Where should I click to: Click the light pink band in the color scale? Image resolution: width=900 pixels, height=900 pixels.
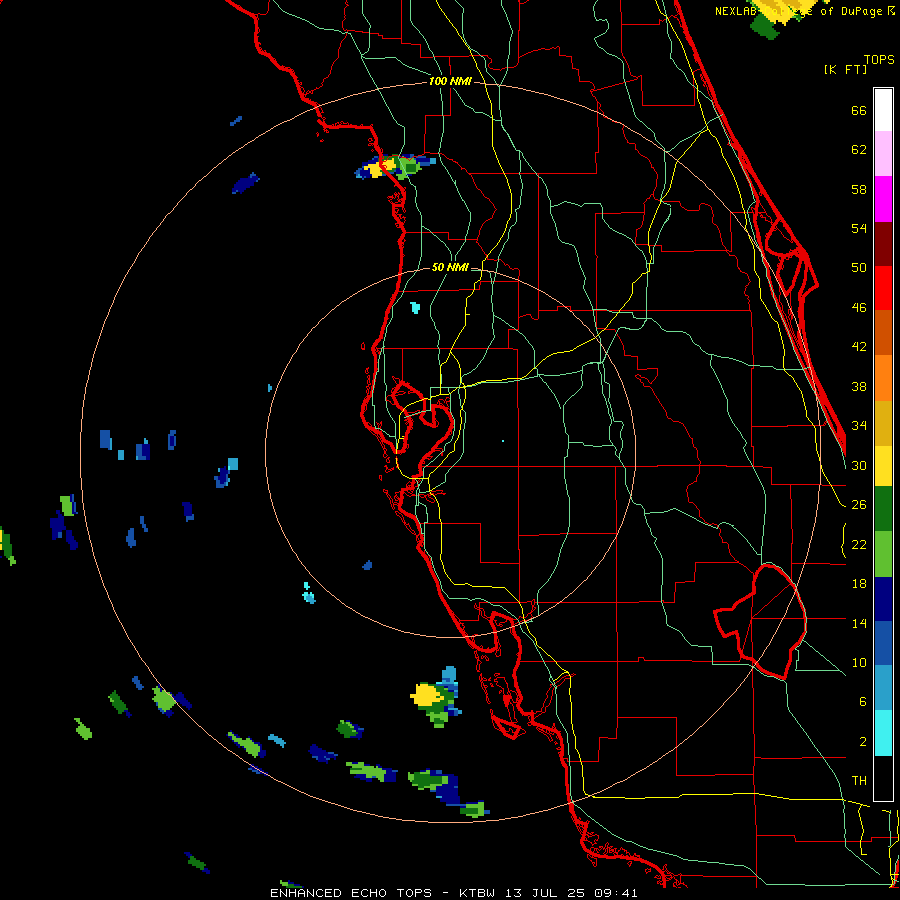(883, 154)
